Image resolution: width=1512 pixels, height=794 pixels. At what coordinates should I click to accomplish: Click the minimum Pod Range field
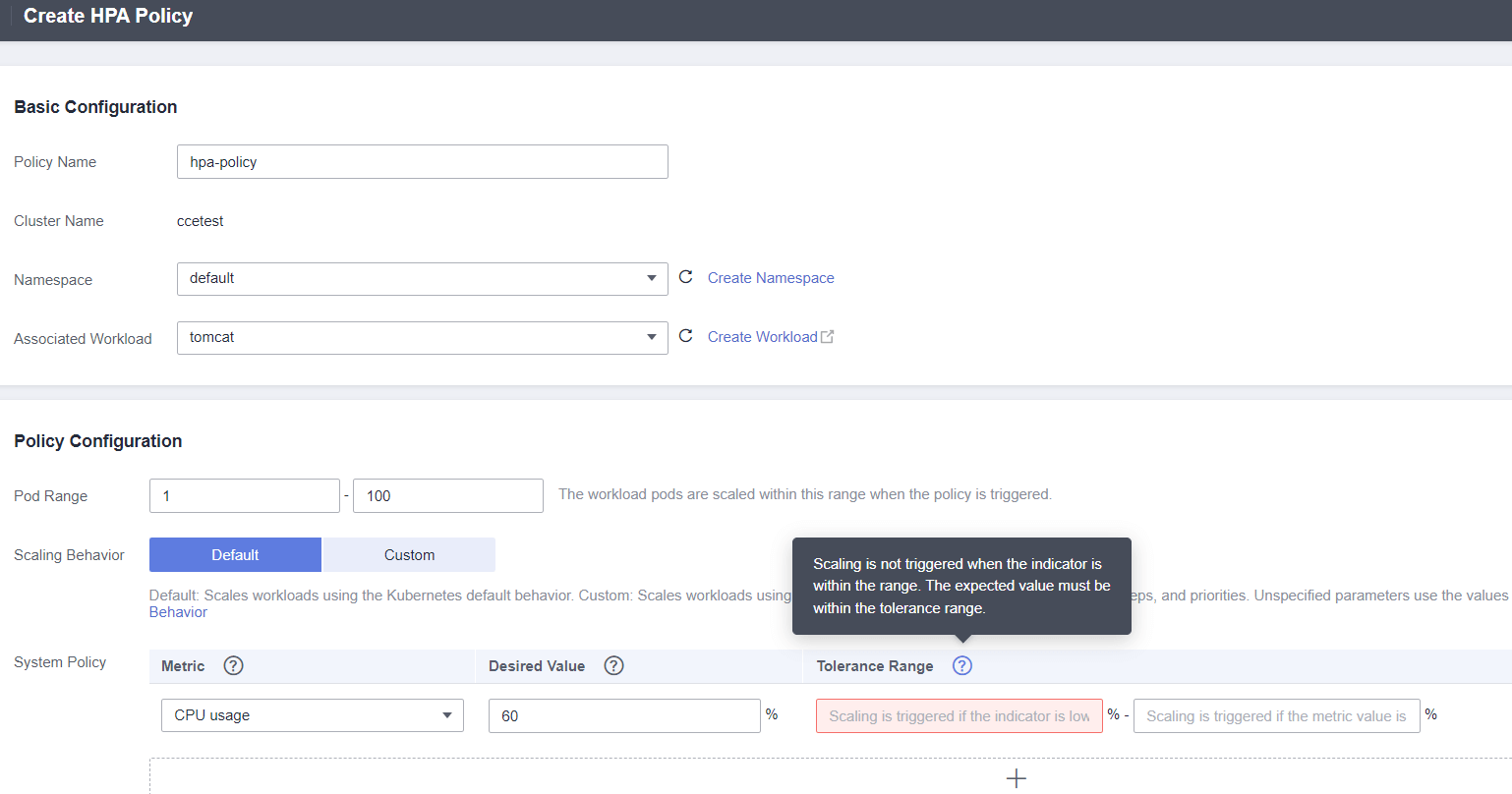[x=244, y=496]
